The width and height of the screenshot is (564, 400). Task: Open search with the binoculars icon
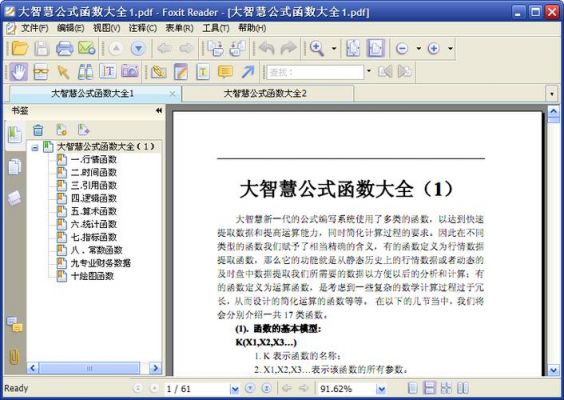[x=86, y=72]
